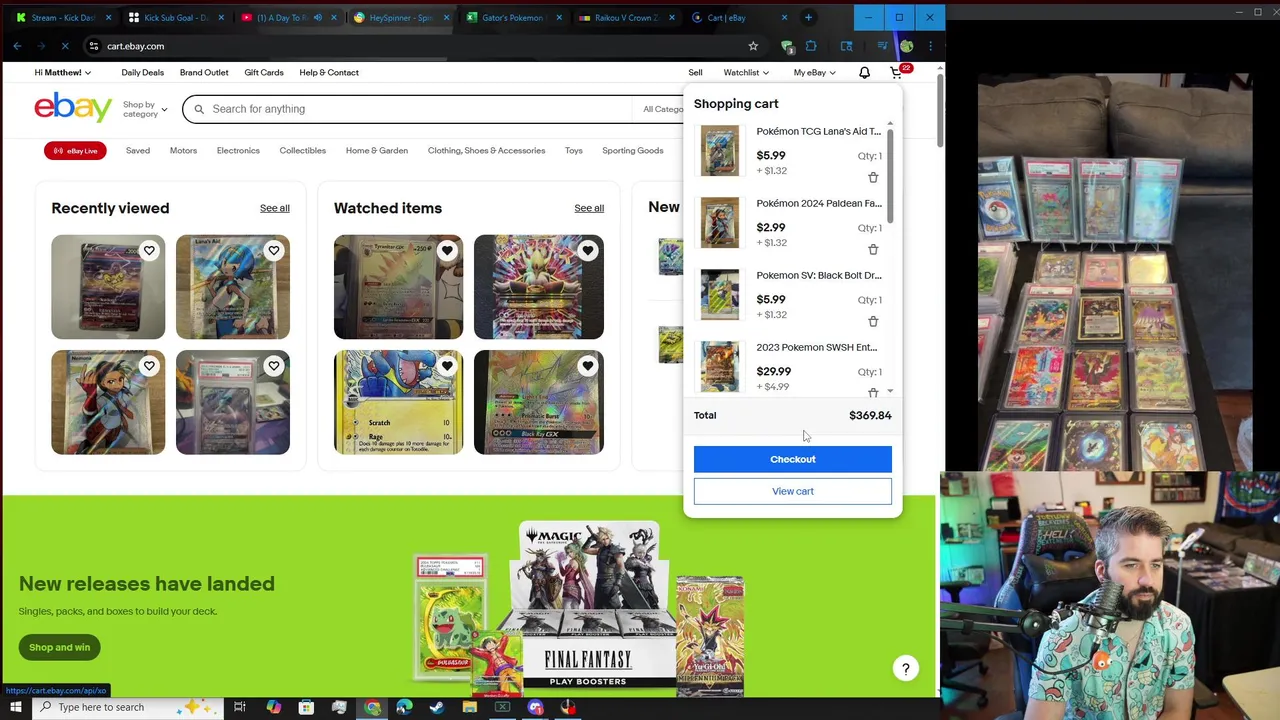This screenshot has width=1280, height=720.
Task: Stop page loading with the X button
Action: (x=65, y=46)
